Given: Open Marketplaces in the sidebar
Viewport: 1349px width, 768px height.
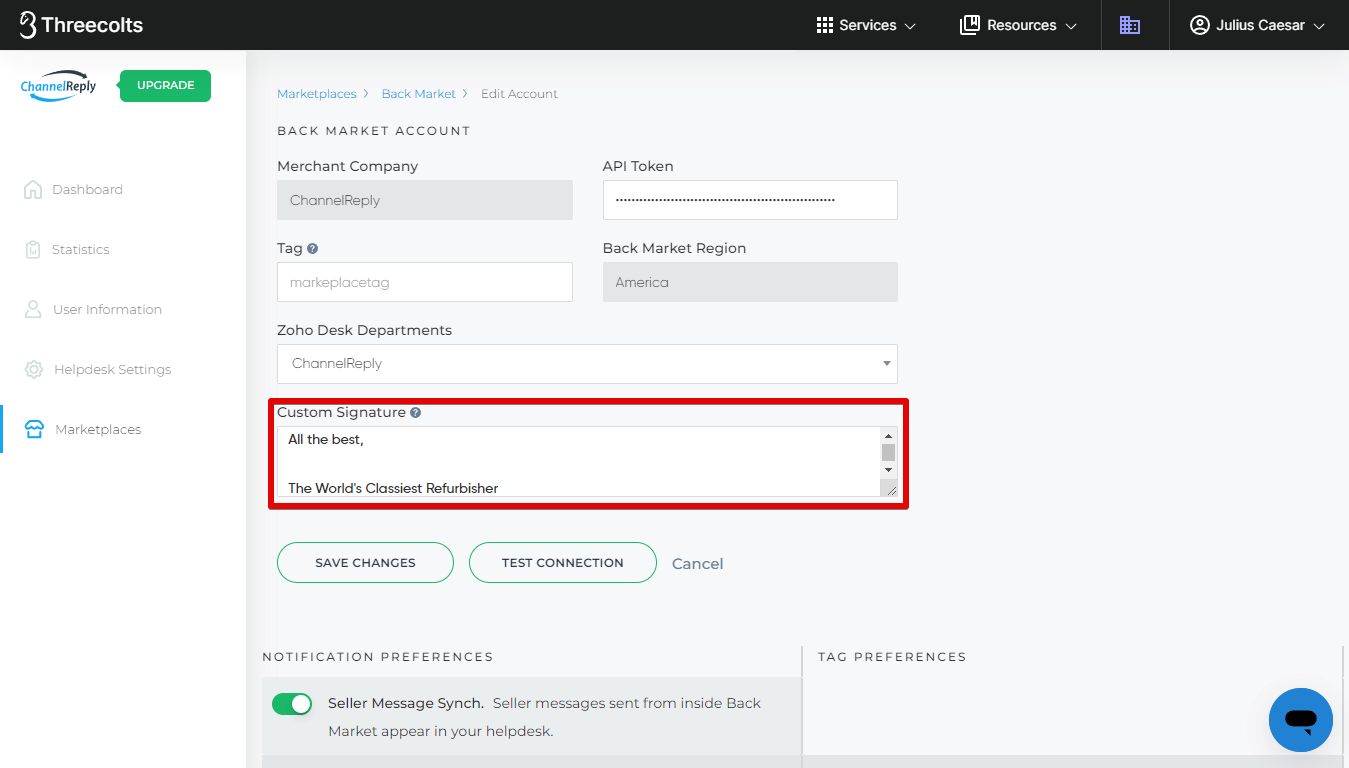Looking at the screenshot, I should pyautogui.click(x=98, y=429).
